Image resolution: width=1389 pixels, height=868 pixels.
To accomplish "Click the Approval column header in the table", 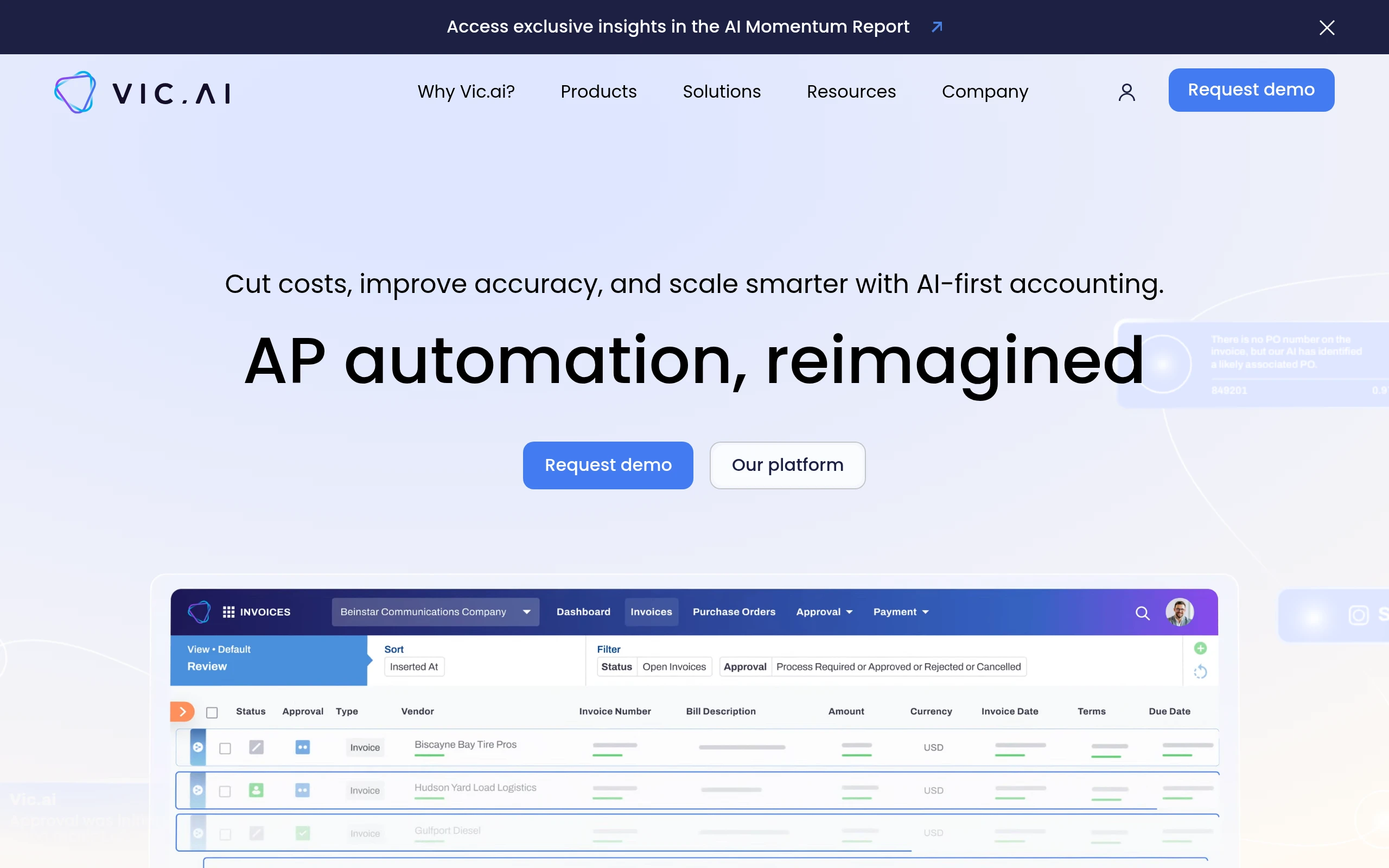I will [x=302, y=711].
